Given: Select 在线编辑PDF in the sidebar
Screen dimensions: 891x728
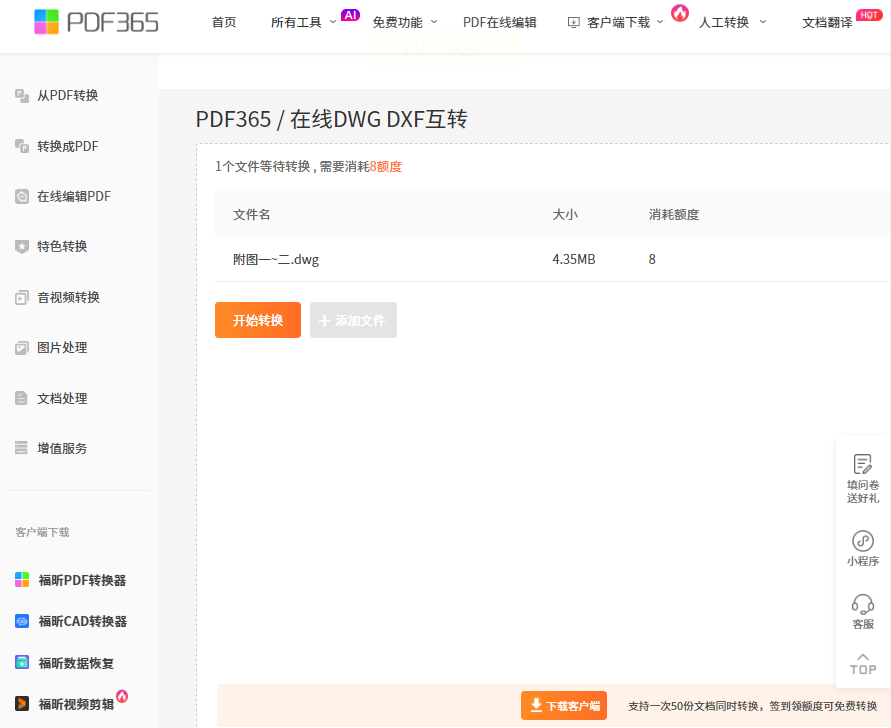Looking at the screenshot, I should pyautogui.click(x=74, y=197).
